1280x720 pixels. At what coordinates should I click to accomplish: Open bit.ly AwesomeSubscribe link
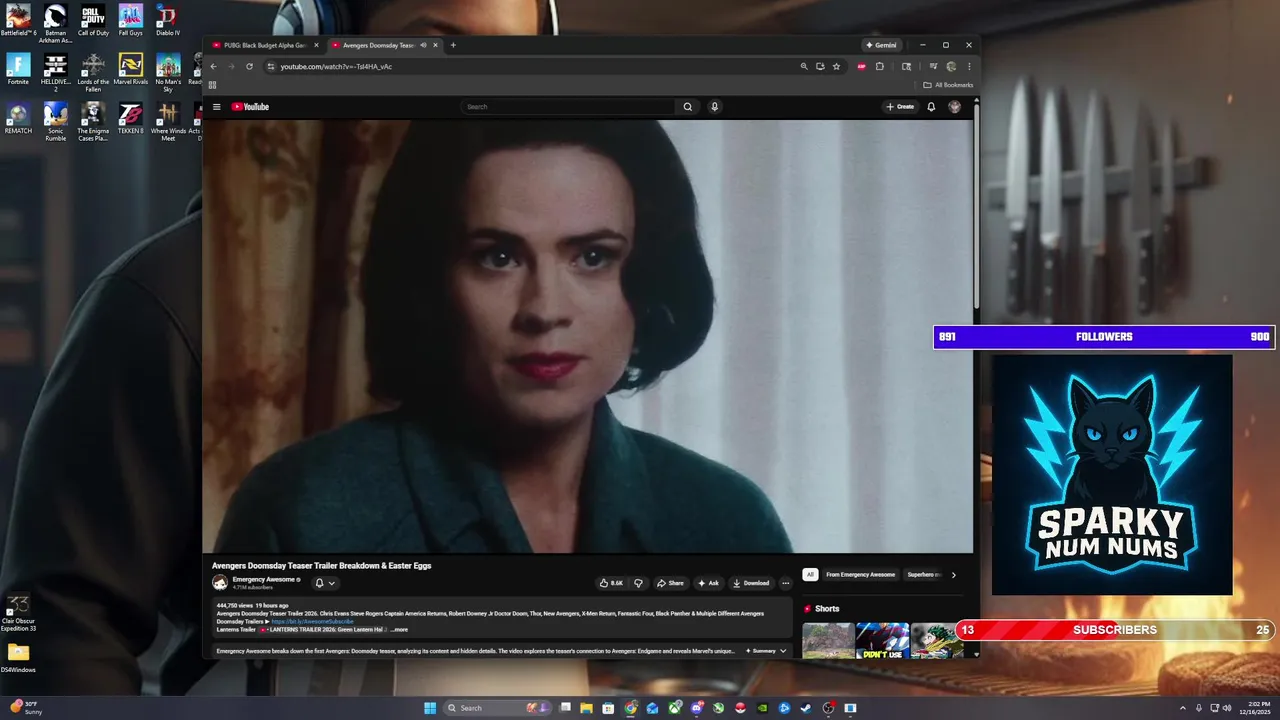click(x=312, y=621)
